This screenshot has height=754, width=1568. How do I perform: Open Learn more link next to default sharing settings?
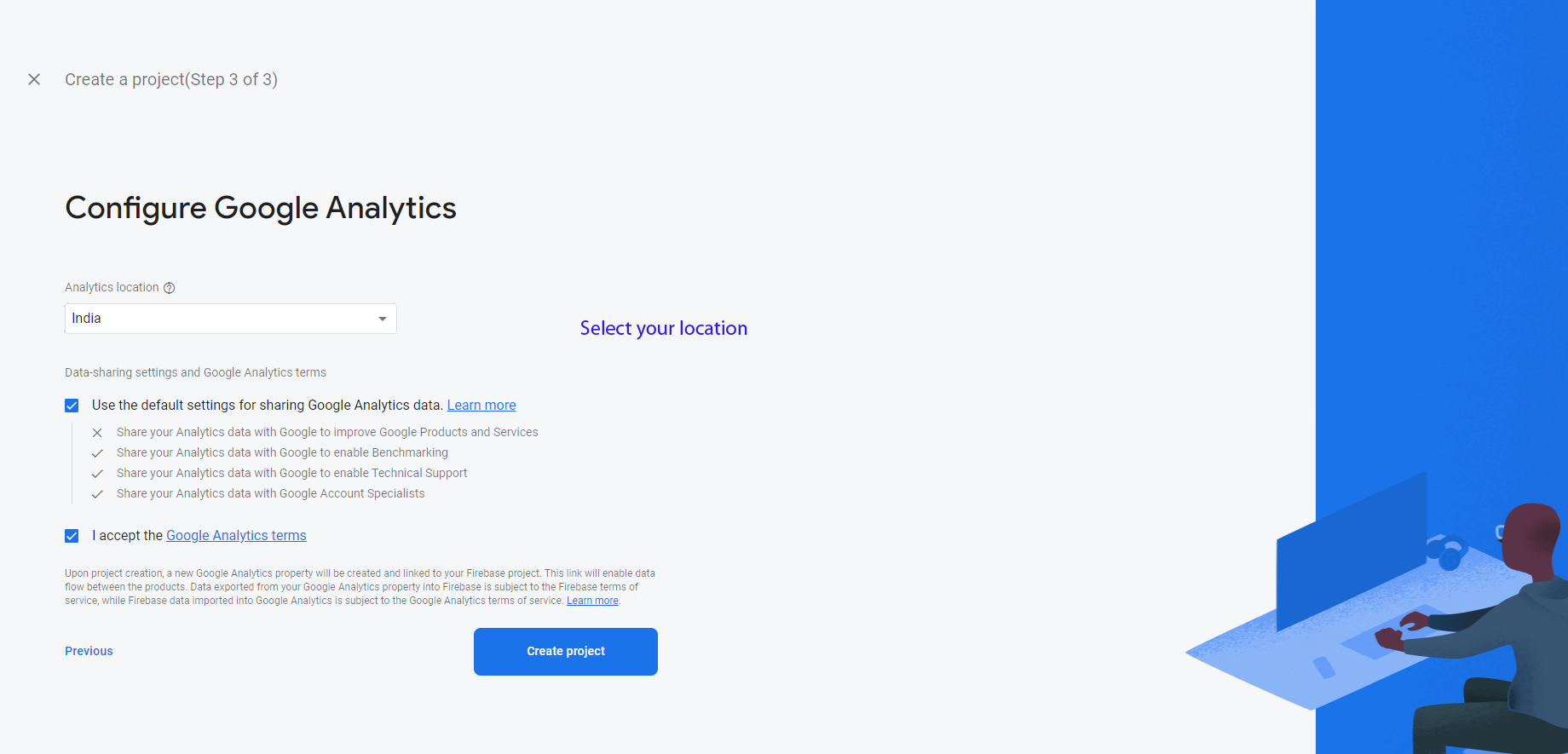(x=481, y=406)
